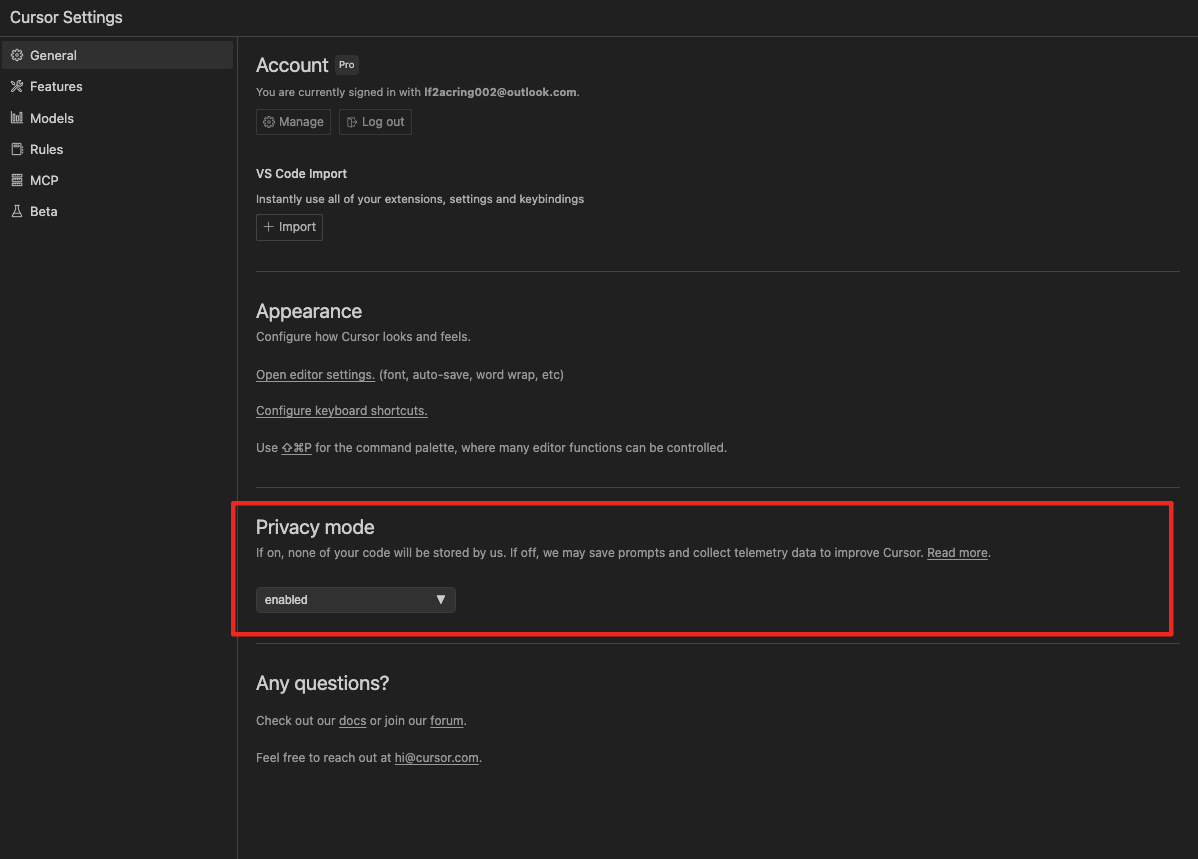This screenshot has height=859, width=1198.
Task: Visit the forum link
Action: pos(447,721)
